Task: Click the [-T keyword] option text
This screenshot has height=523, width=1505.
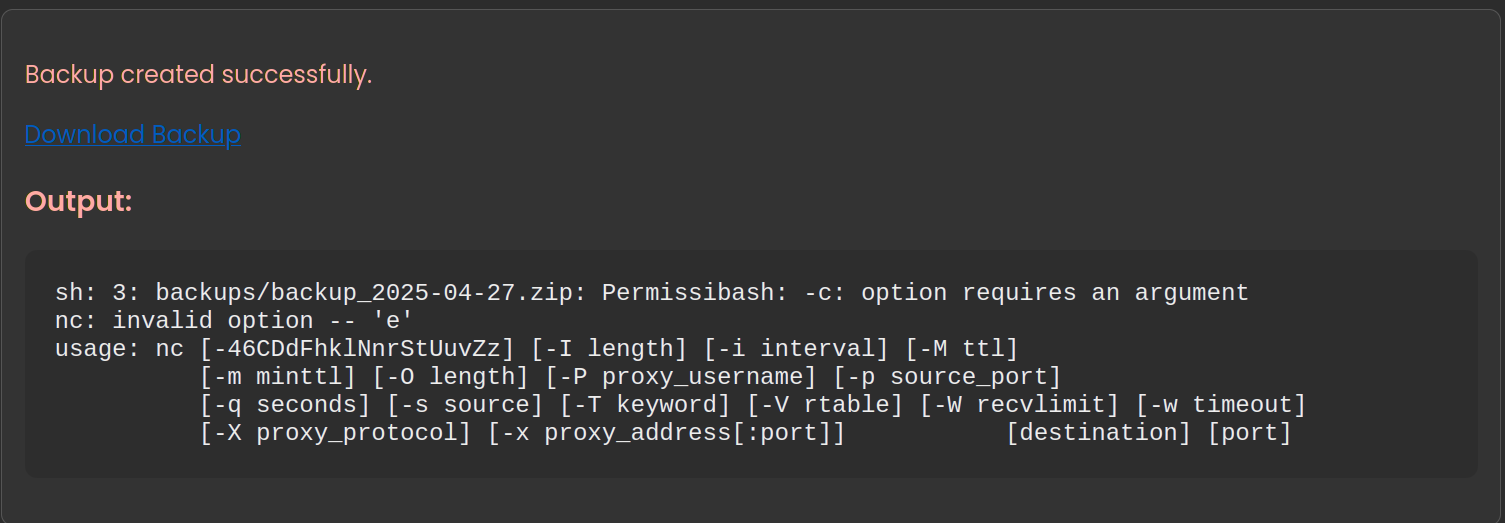Action: point(644,405)
